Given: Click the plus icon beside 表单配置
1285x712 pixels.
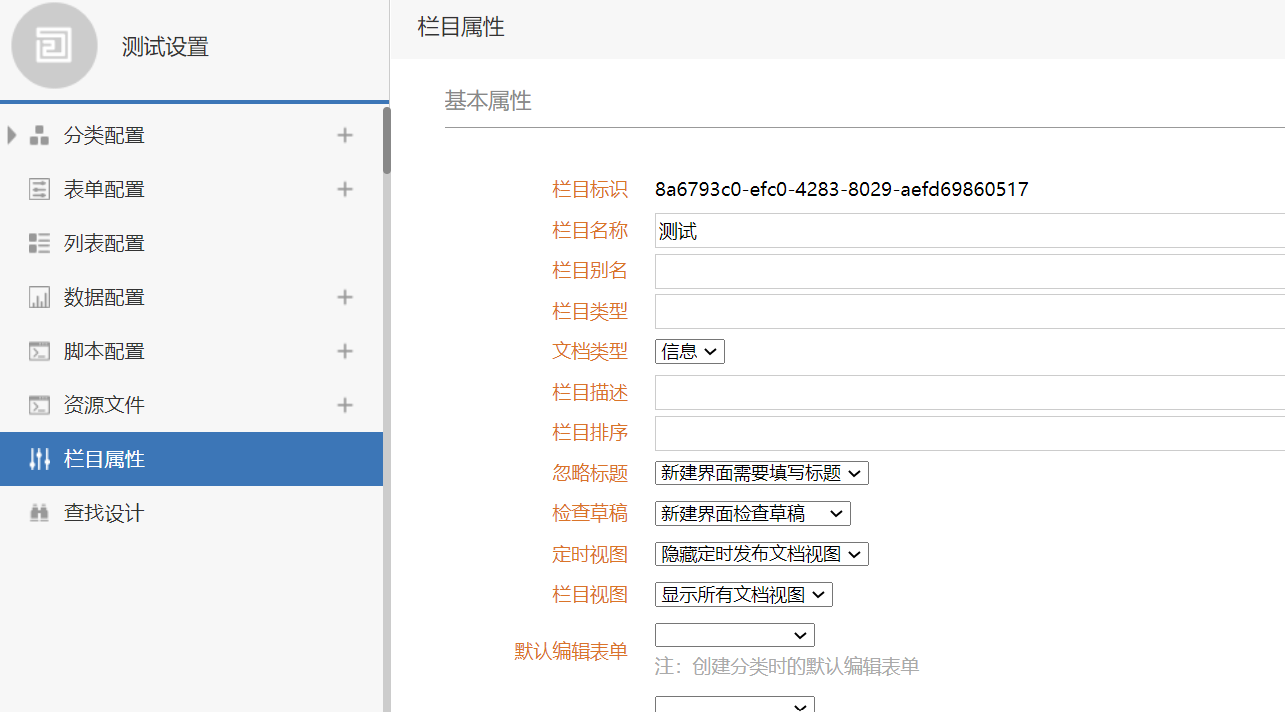Looking at the screenshot, I should tap(345, 189).
